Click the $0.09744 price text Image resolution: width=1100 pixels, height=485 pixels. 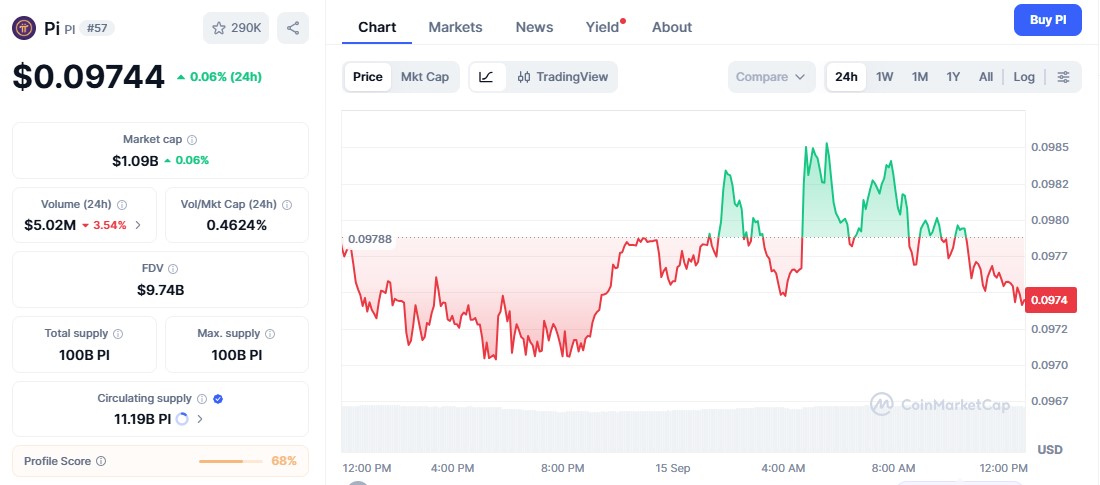(x=88, y=77)
